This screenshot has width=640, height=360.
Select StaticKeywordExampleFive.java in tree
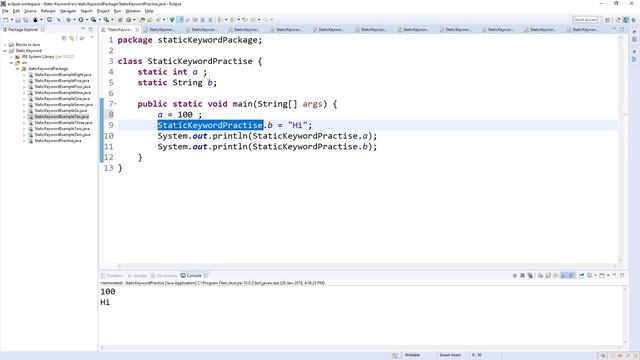[x=62, y=80]
